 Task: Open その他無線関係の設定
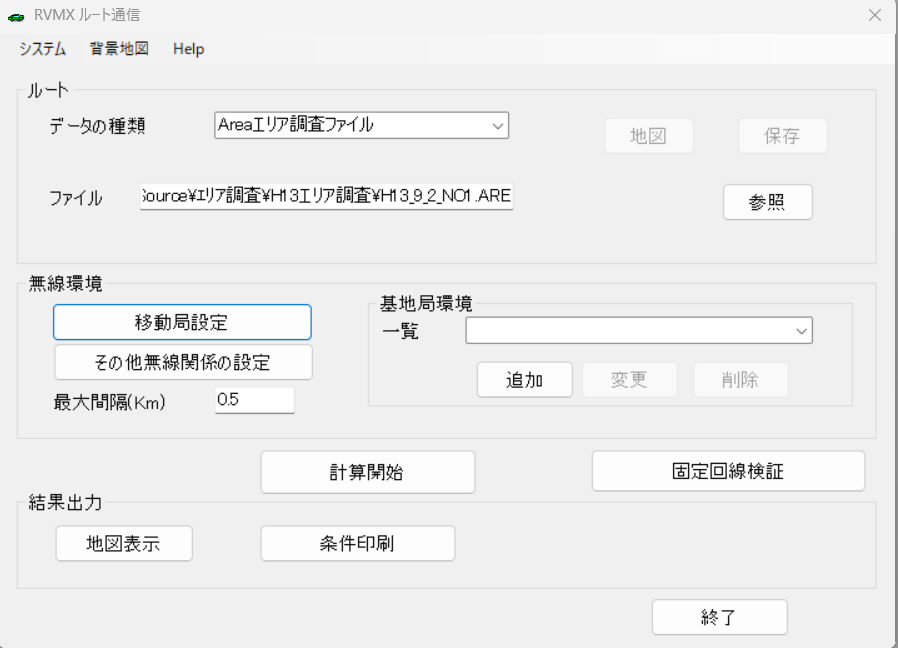tap(182, 362)
